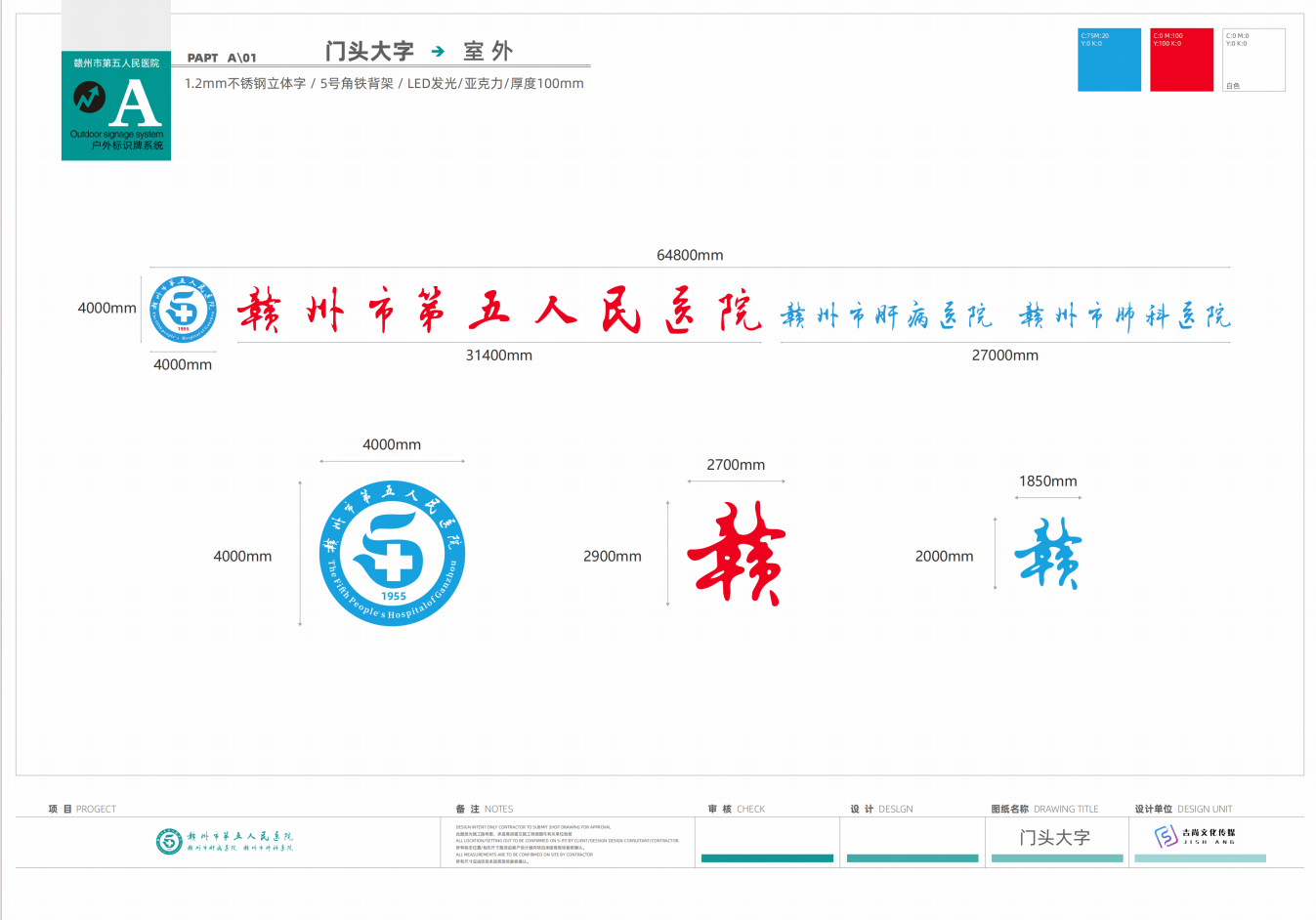The height and width of the screenshot is (920, 1316).
Task: Select the small hospital emblem in the banner row
Action: [x=183, y=309]
